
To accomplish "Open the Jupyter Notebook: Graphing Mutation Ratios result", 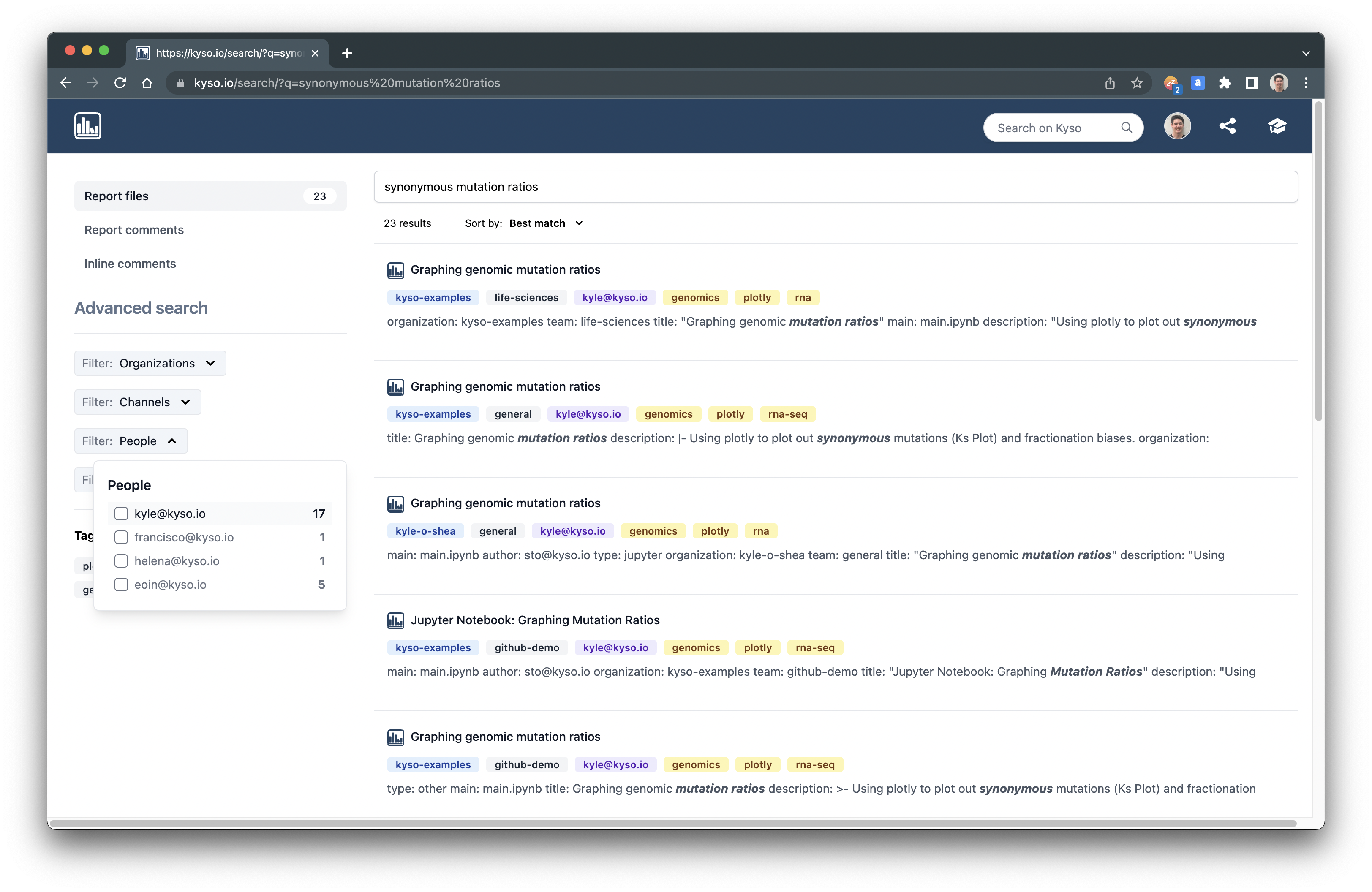I will point(534,620).
